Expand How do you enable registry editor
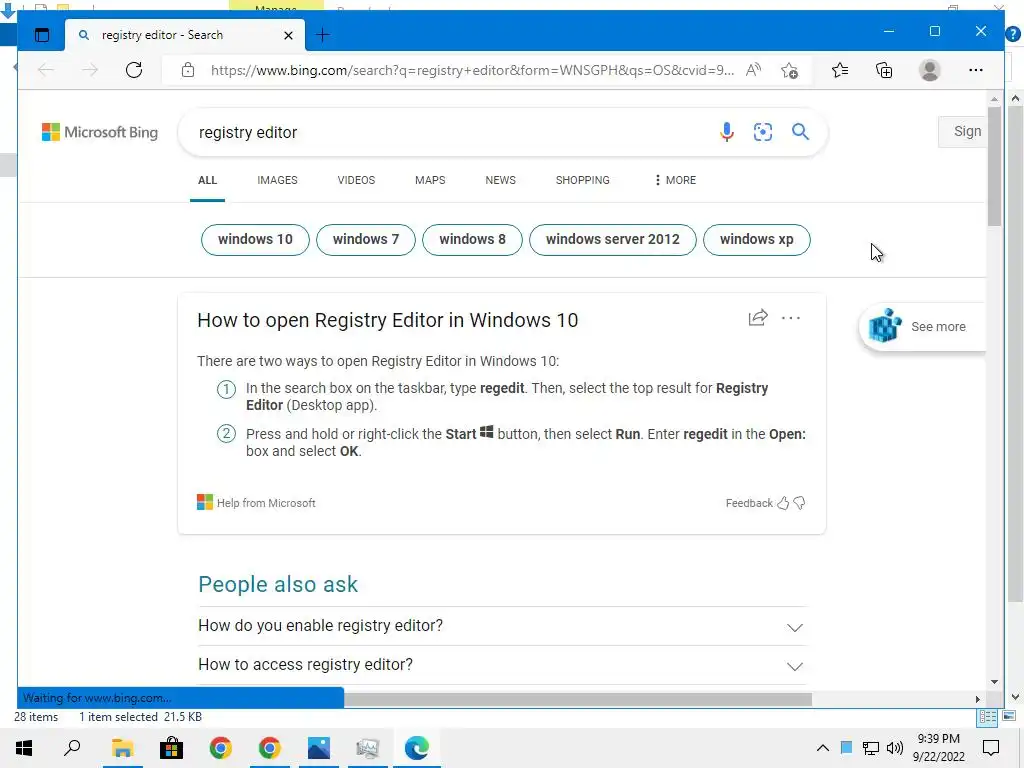 pos(502,626)
